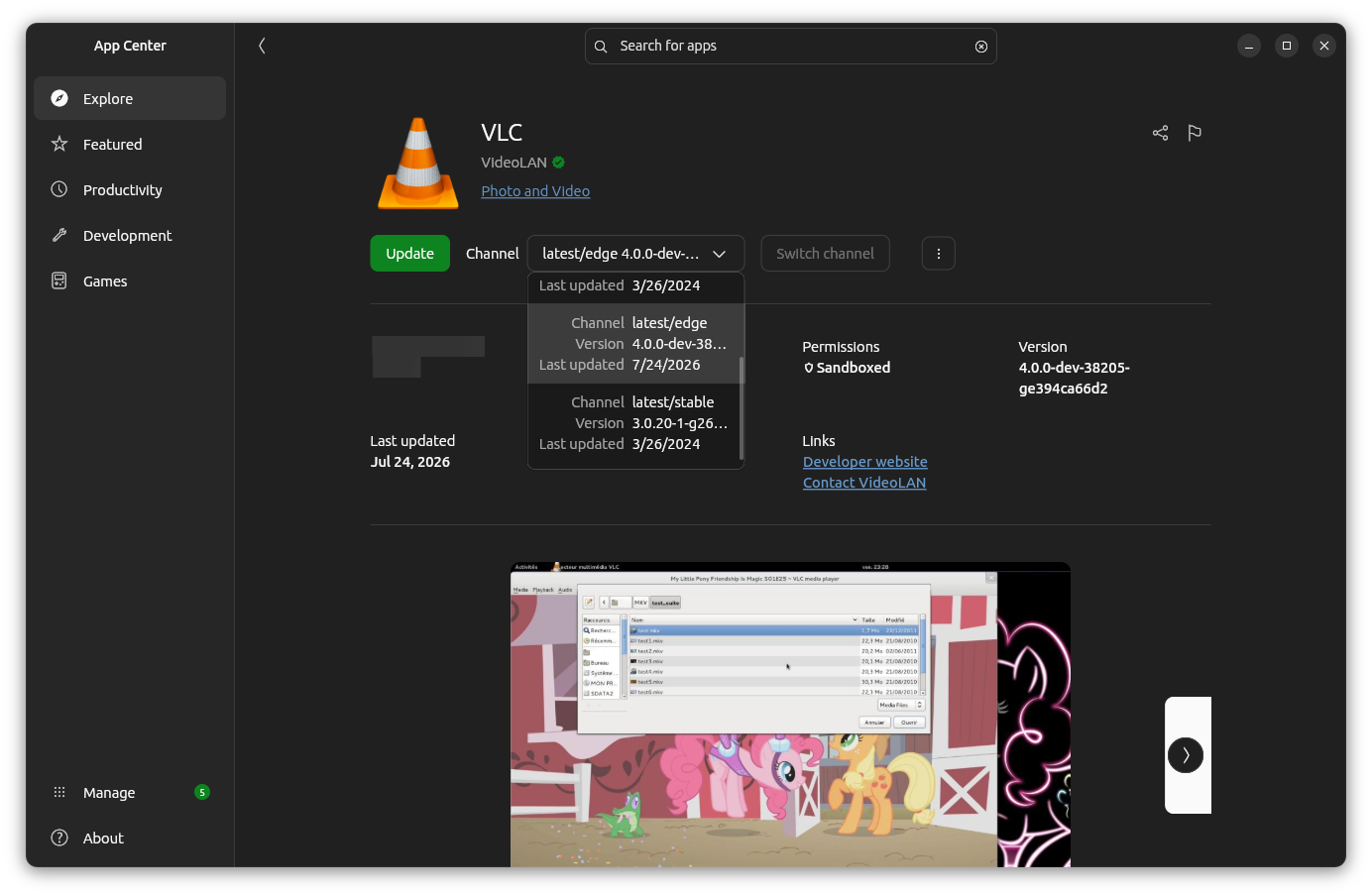Click the Jul 24, 2026 last updated date
Image resolution: width=1372 pixels, height=896 pixels.
410,462
